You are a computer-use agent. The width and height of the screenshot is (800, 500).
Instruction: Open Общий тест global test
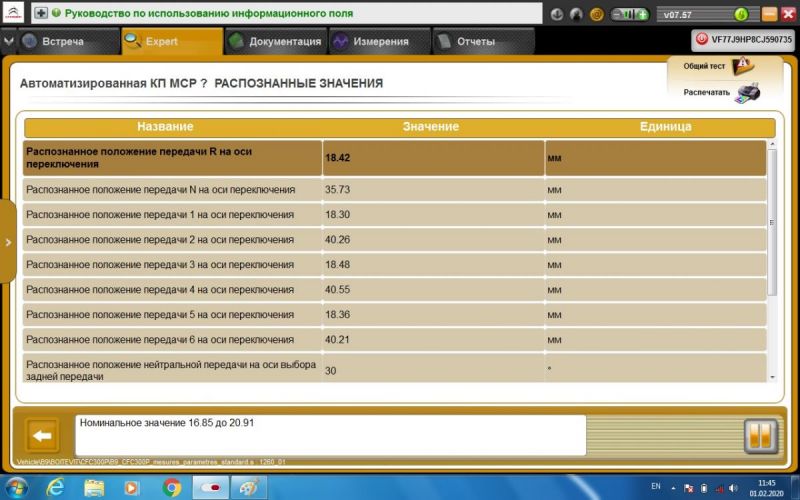pos(742,66)
